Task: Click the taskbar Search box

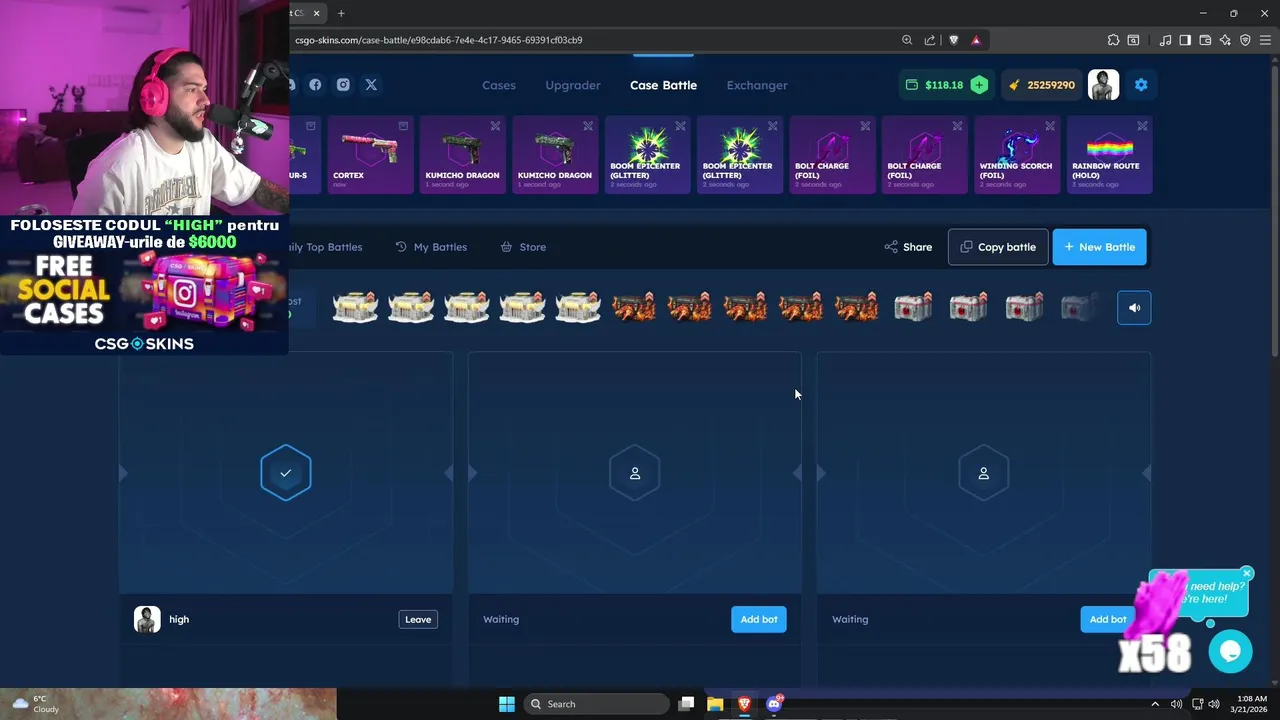Action: coord(597,704)
